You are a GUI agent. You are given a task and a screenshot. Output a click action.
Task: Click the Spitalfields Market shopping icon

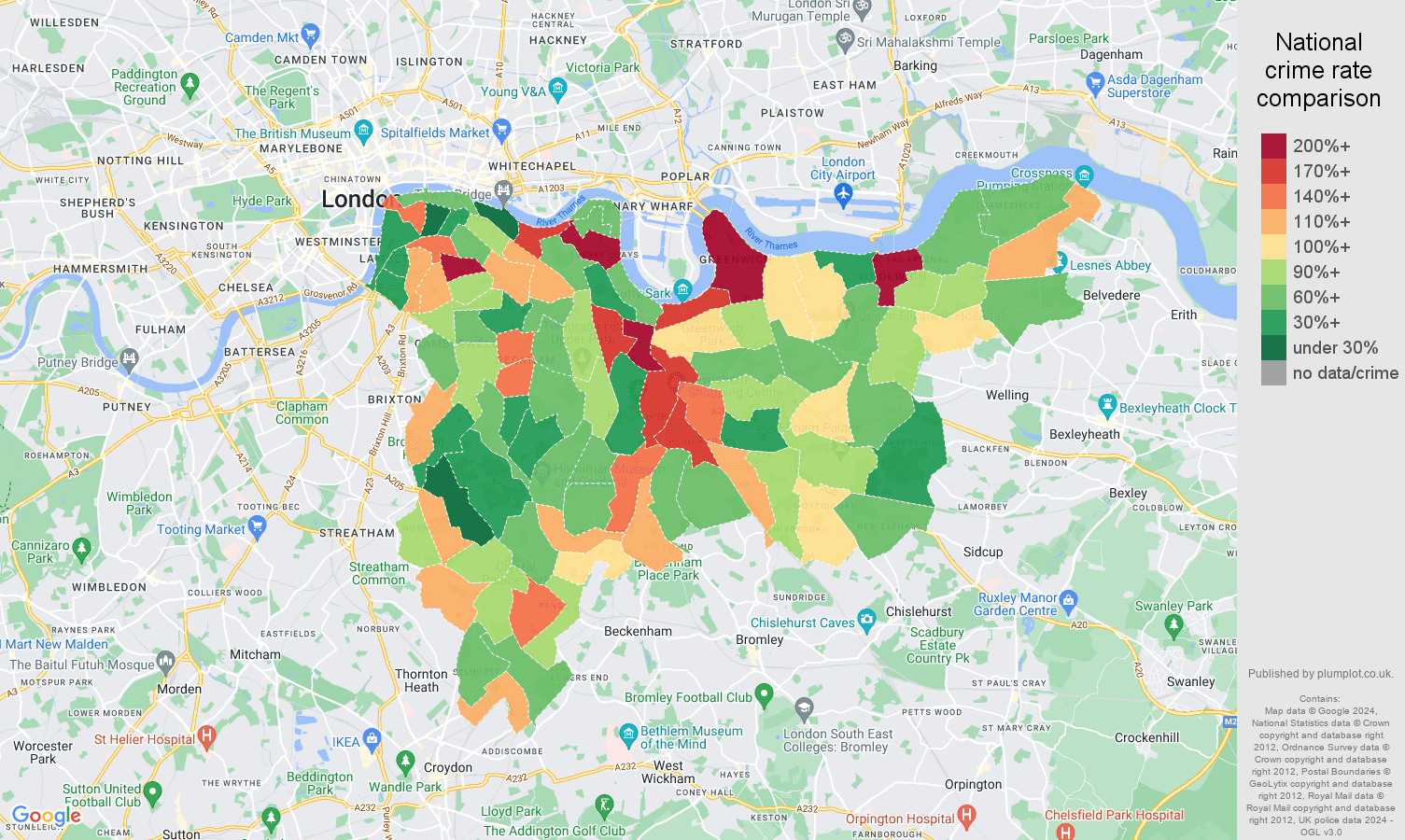tap(502, 131)
